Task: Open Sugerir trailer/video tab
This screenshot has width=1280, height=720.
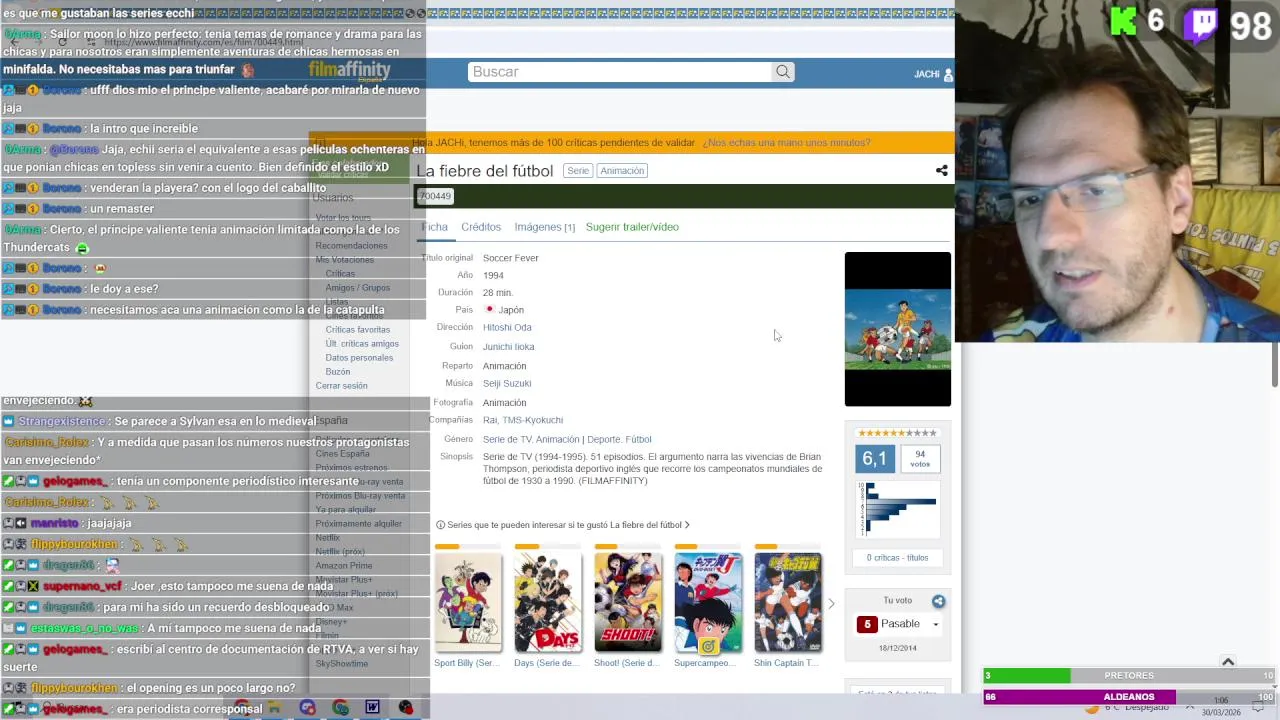Action: [632, 227]
